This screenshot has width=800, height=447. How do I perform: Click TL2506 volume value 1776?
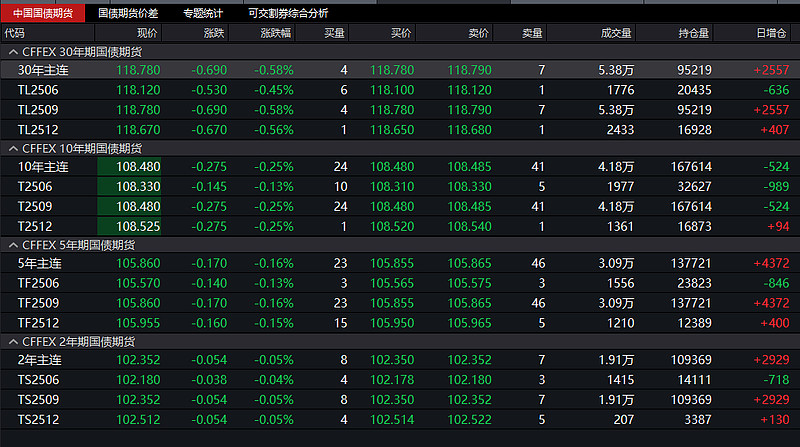tap(620, 90)
